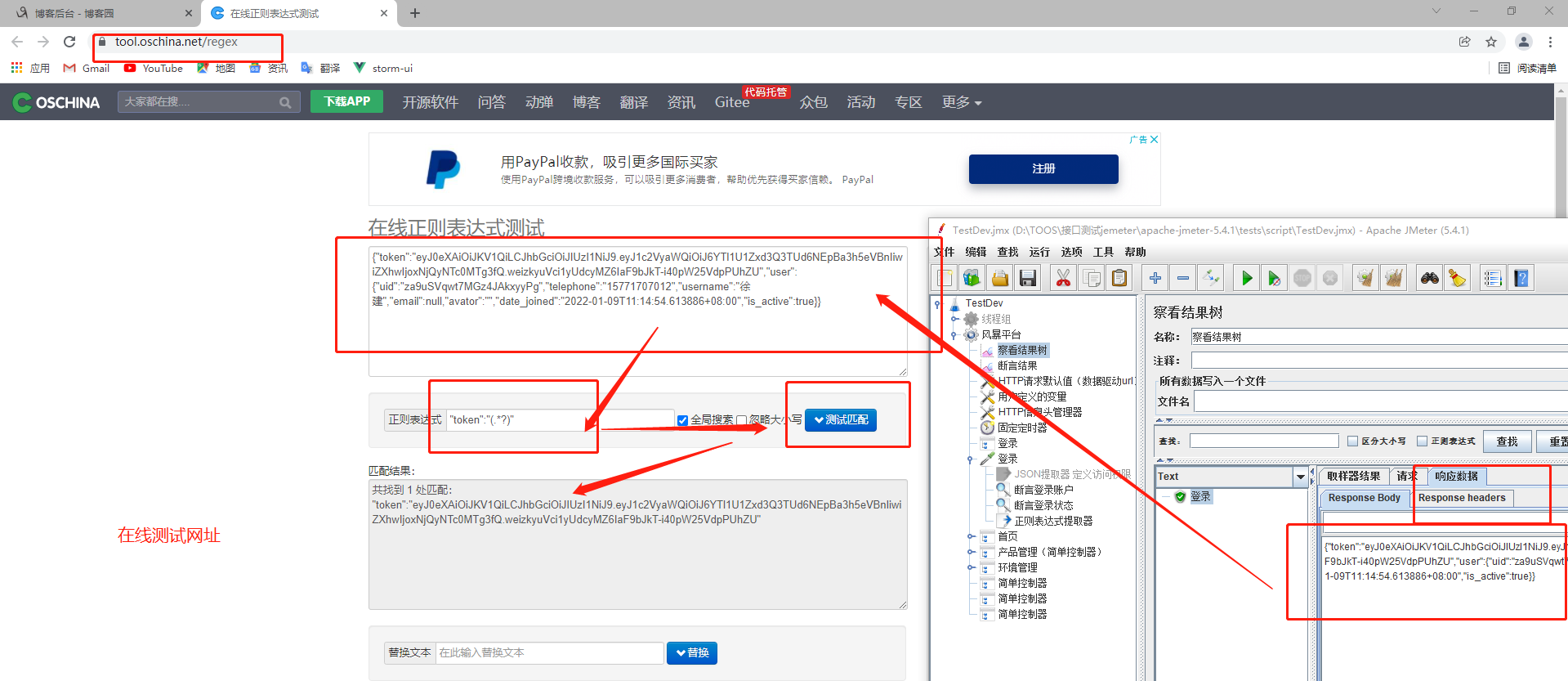Open the JMeter 选项 menu
The image size is (1568, 681).
pyautogui.click(x=1071, y=252)
